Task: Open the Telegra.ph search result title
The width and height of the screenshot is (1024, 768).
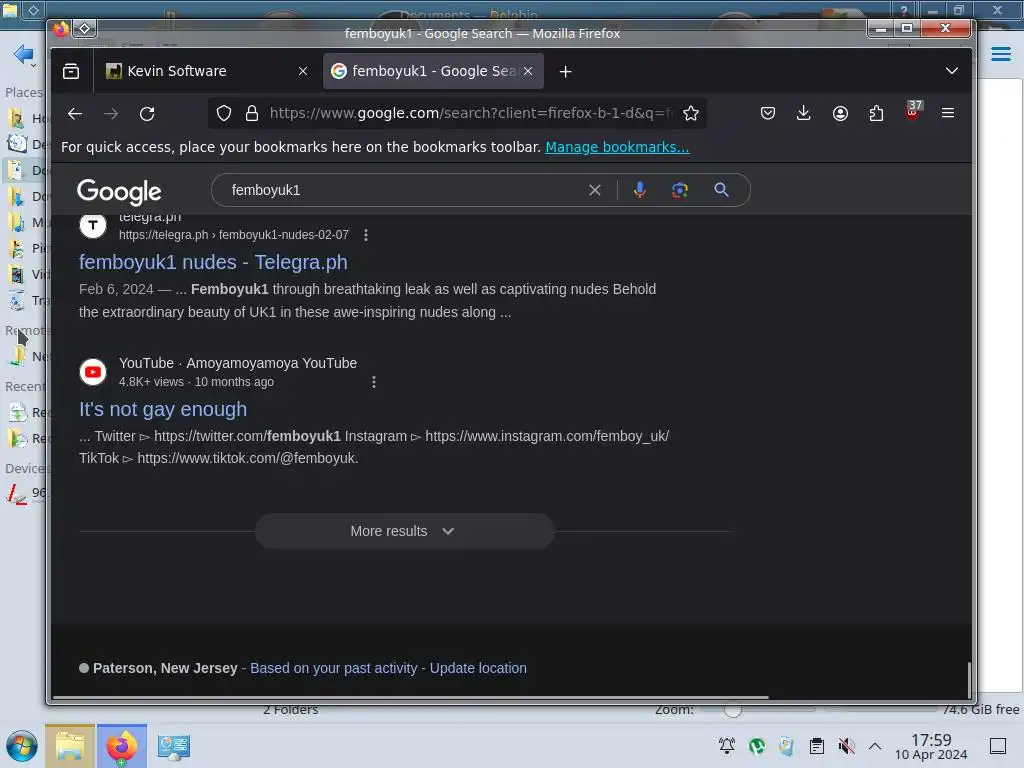Action: (x=213, y=263)
